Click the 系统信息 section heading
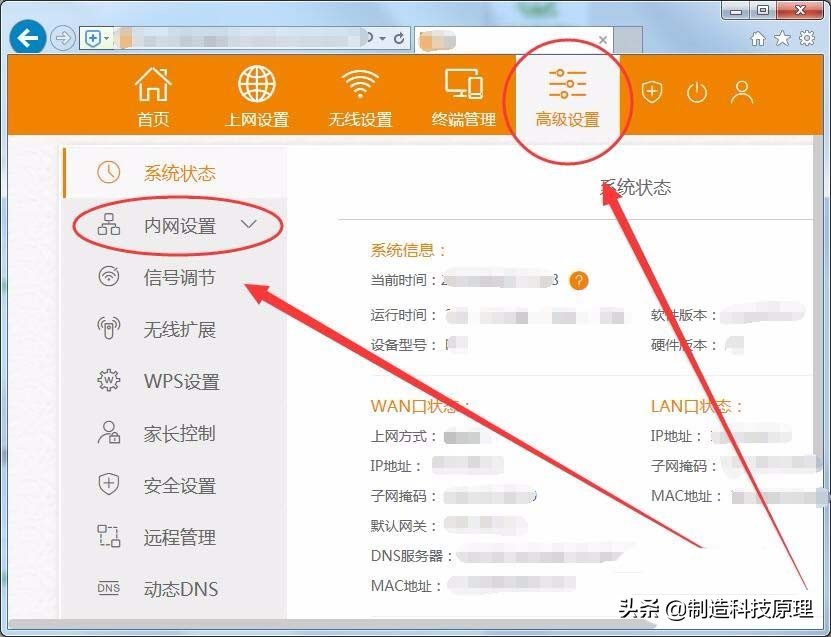Screen dimensions: 831x637 click(408, 250)
